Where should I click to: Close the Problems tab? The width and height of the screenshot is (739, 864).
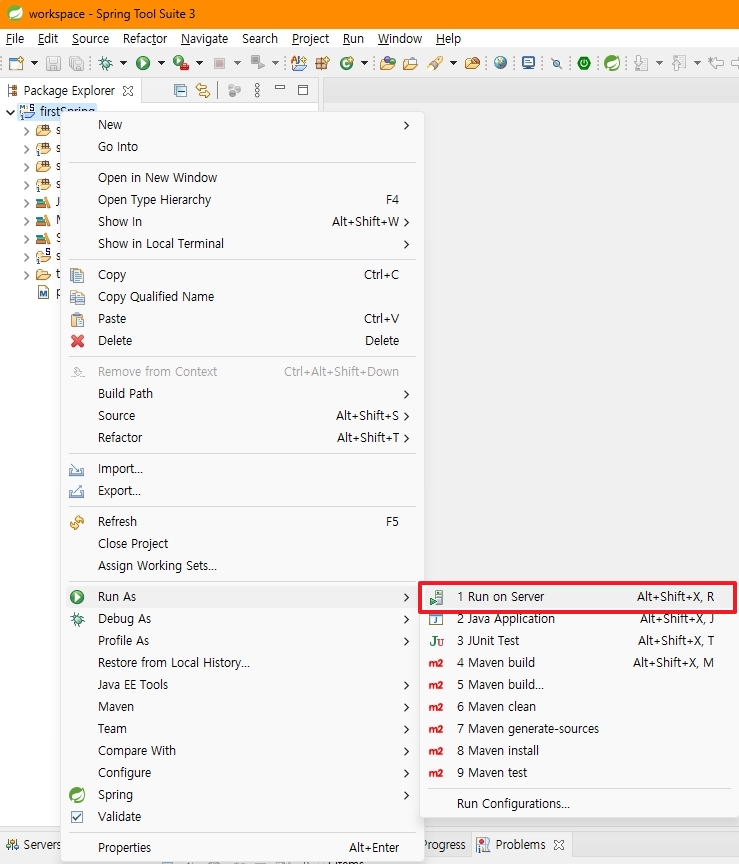click(559, 845)
